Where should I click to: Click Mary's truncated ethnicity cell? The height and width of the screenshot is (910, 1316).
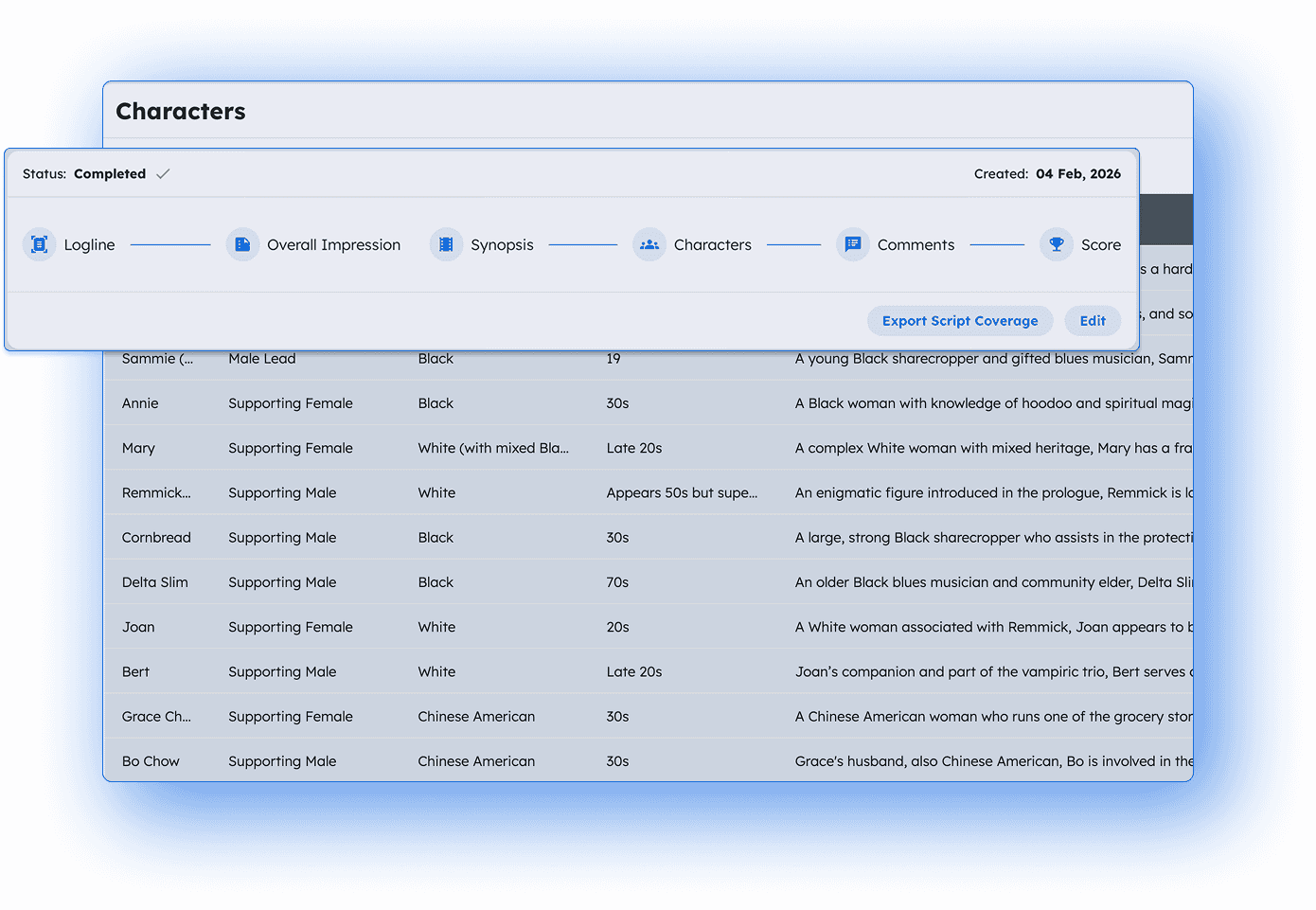(x=493, y=448)
